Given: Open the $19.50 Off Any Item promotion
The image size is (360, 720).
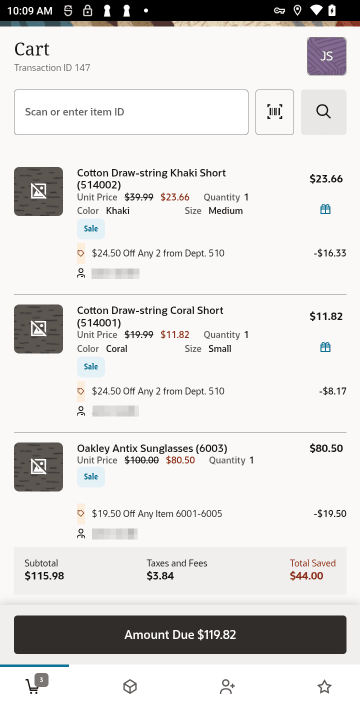Looking at the screenshot, I should pyautogui.click(x=157, y=513).
